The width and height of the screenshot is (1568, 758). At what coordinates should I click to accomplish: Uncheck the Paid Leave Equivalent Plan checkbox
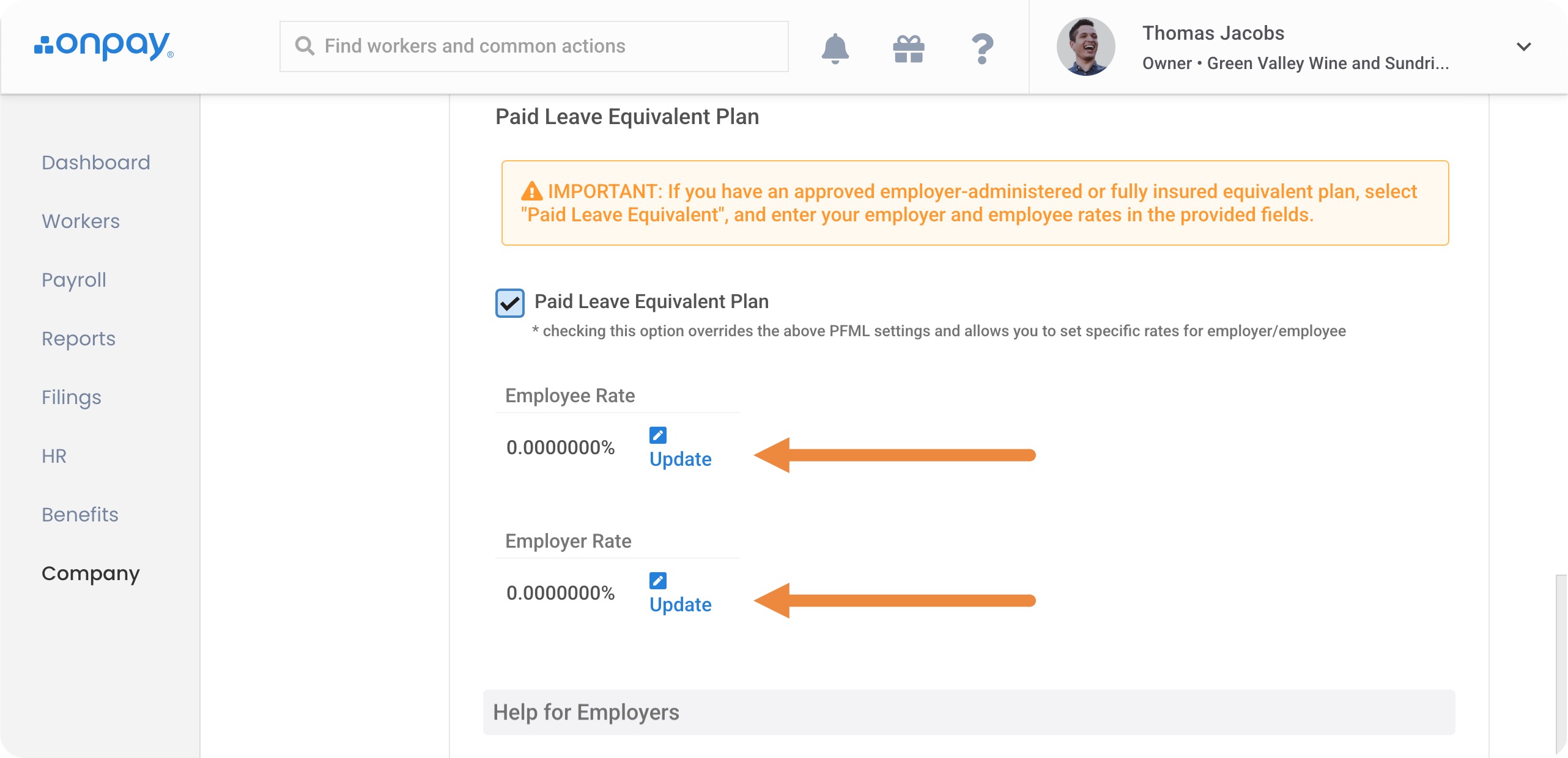(510, 303)
